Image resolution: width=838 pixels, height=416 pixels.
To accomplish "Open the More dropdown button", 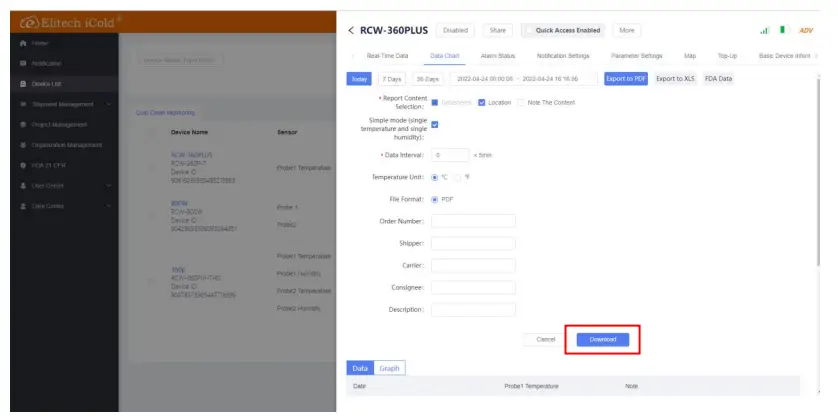I will point(626,30).
